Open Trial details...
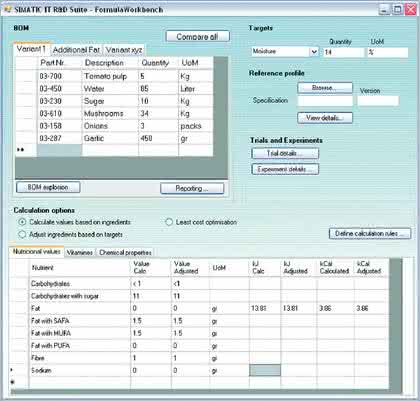This screenshot has width=420, height=401. click(x=285, y=153)
